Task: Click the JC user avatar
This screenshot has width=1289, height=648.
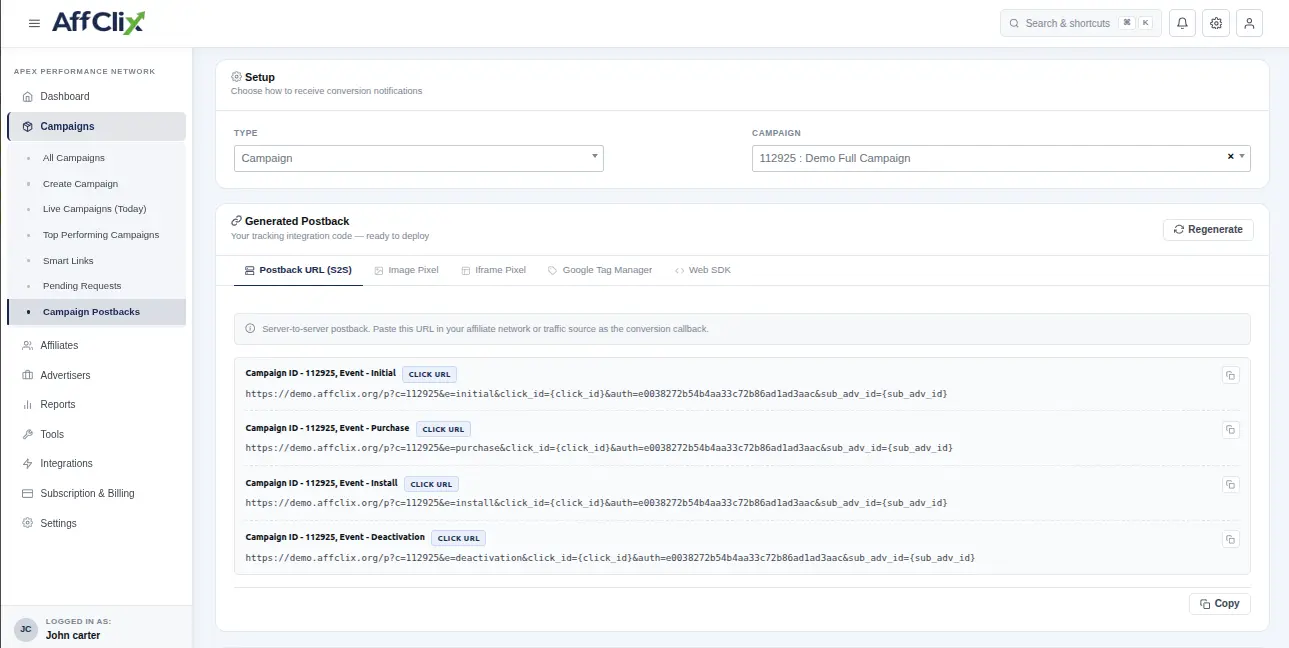Action: tap(26, 629)
